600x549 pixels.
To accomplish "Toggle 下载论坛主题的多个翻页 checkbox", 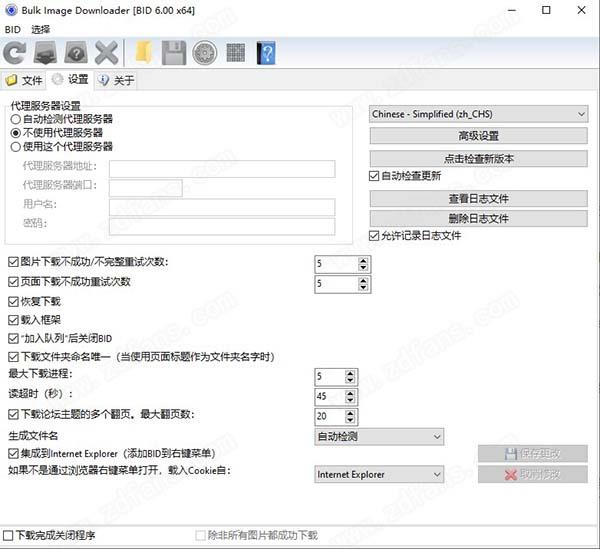I will (13, 414).
